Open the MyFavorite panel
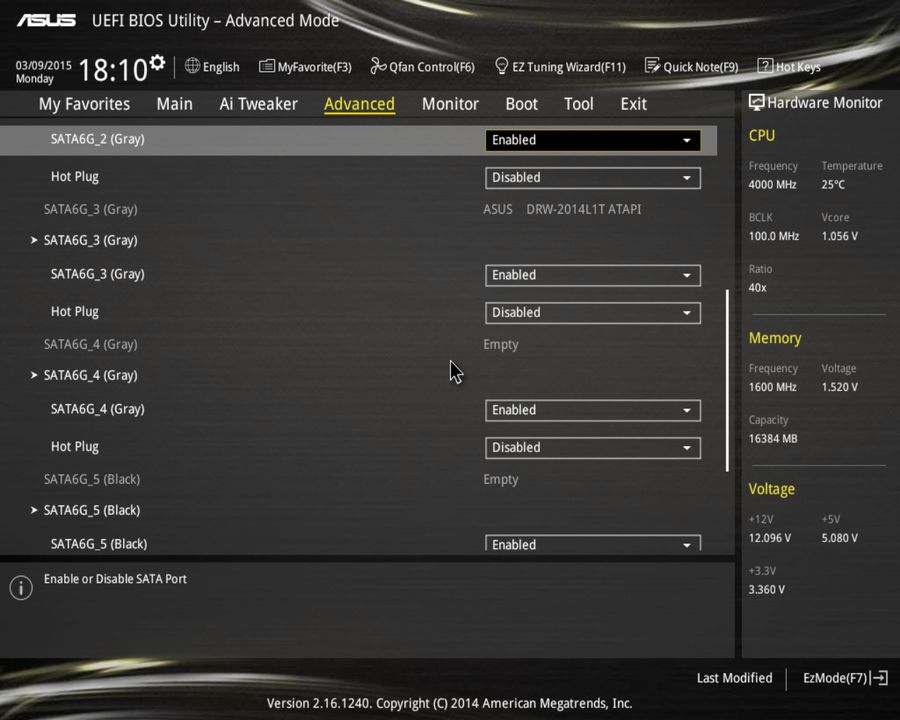The height and width of the screenshot is (720, 900). coord(305,66)
